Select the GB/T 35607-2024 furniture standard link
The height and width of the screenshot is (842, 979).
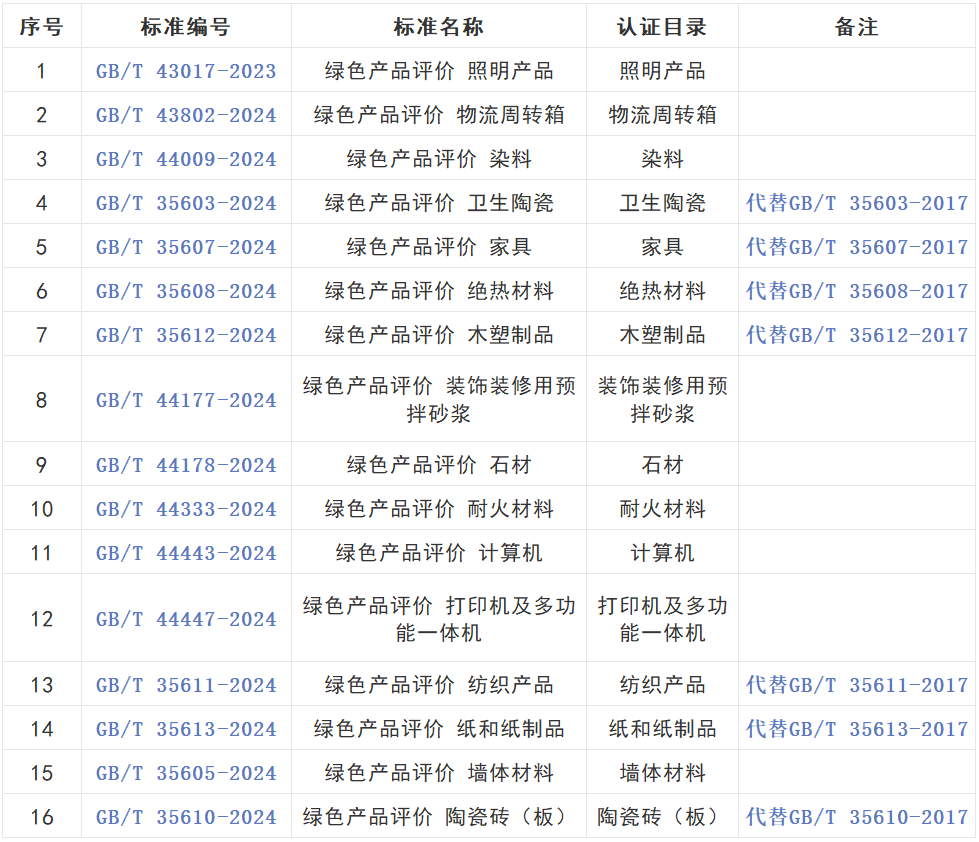186,247
